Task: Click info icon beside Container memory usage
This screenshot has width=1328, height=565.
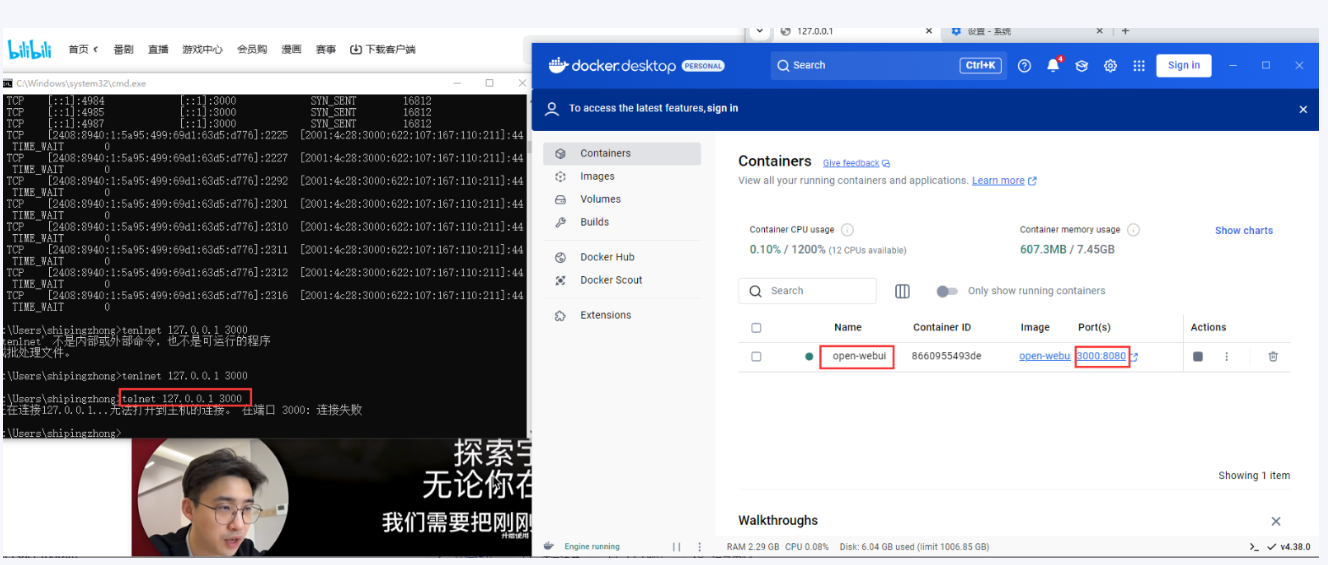Action: point(1133,230)
